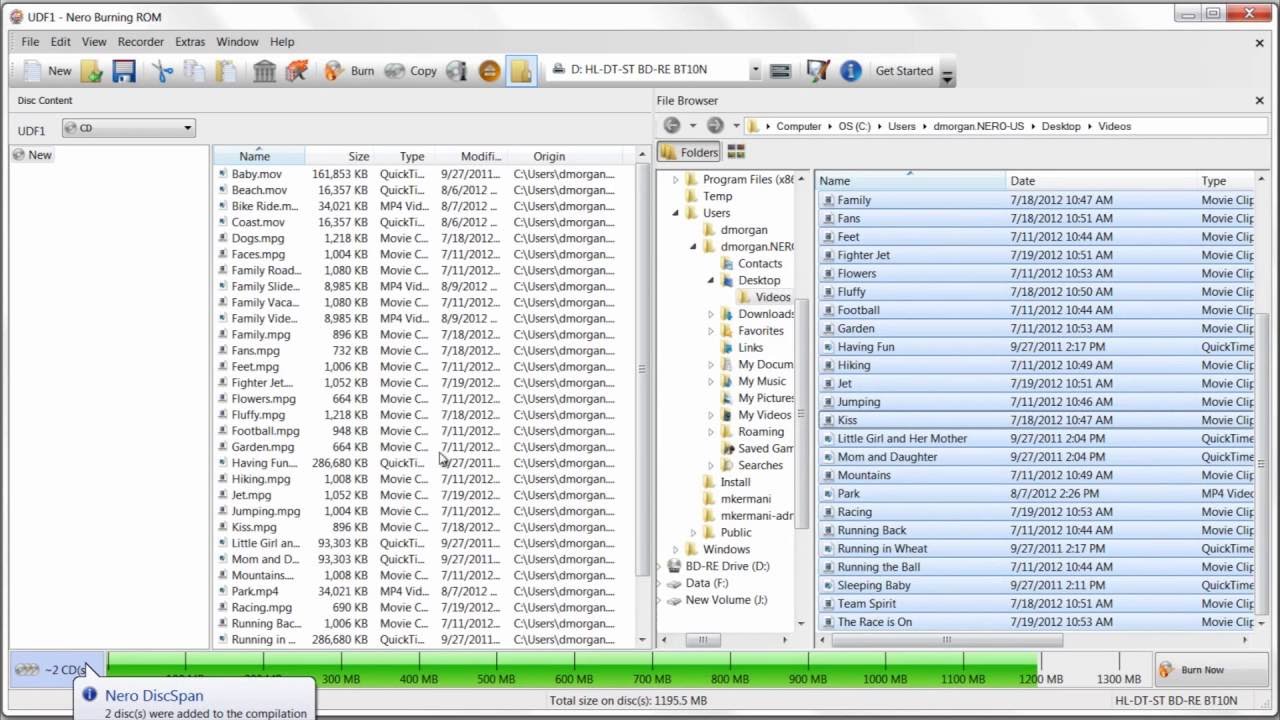Click the disc info icon after Copy

[457, 71]
